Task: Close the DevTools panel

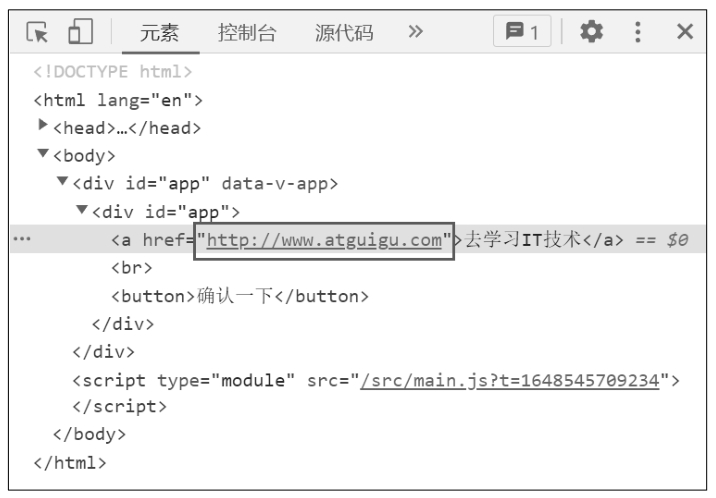Action: click(x=685, y=32)
